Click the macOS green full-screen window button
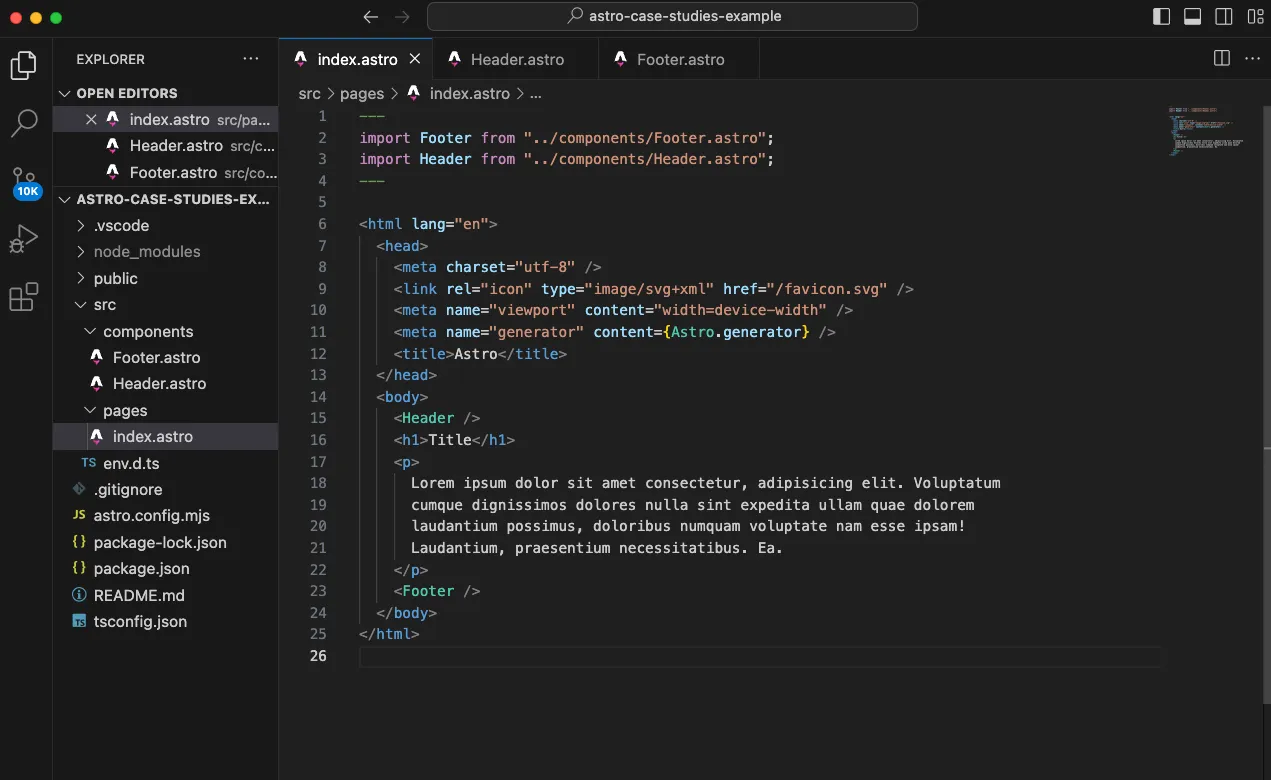The image size is (1271, 780). tap(56, 18)
